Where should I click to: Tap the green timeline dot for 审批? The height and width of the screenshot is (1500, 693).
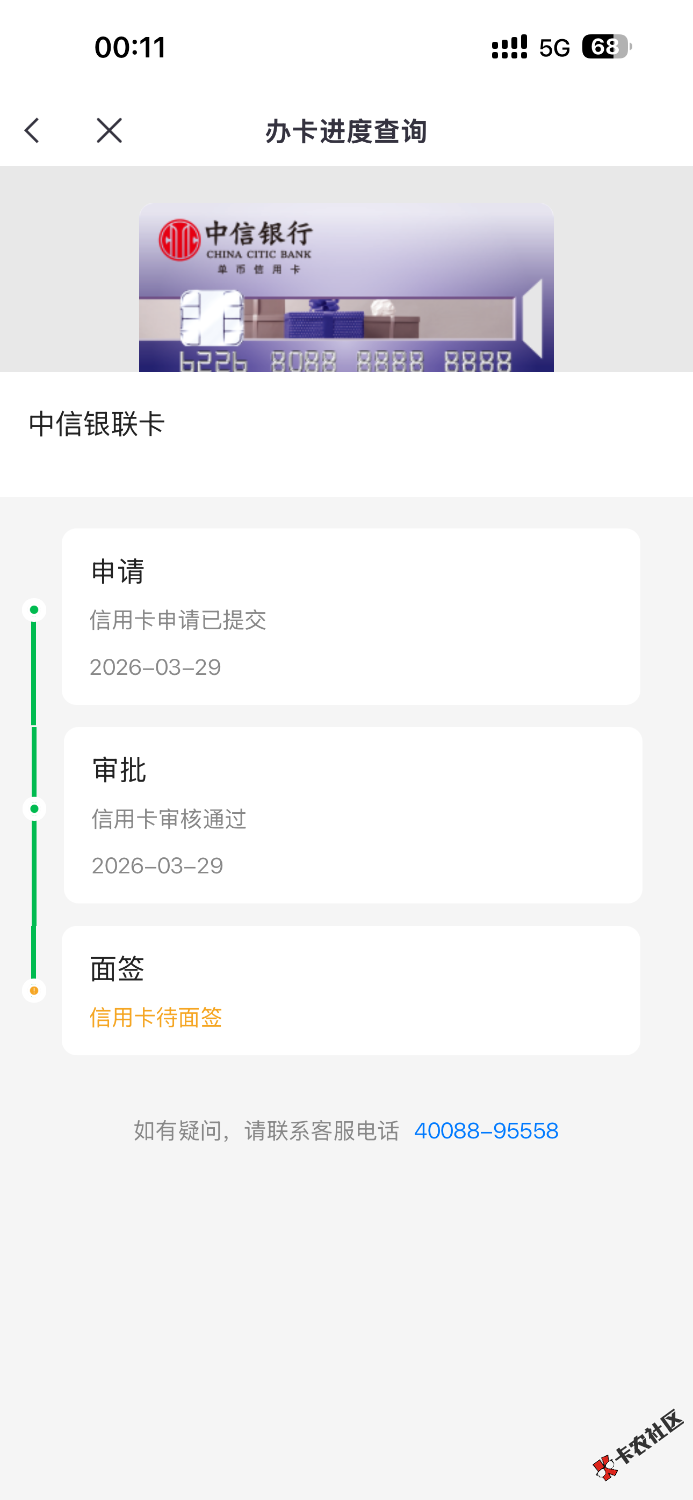[x=34, y=808]
